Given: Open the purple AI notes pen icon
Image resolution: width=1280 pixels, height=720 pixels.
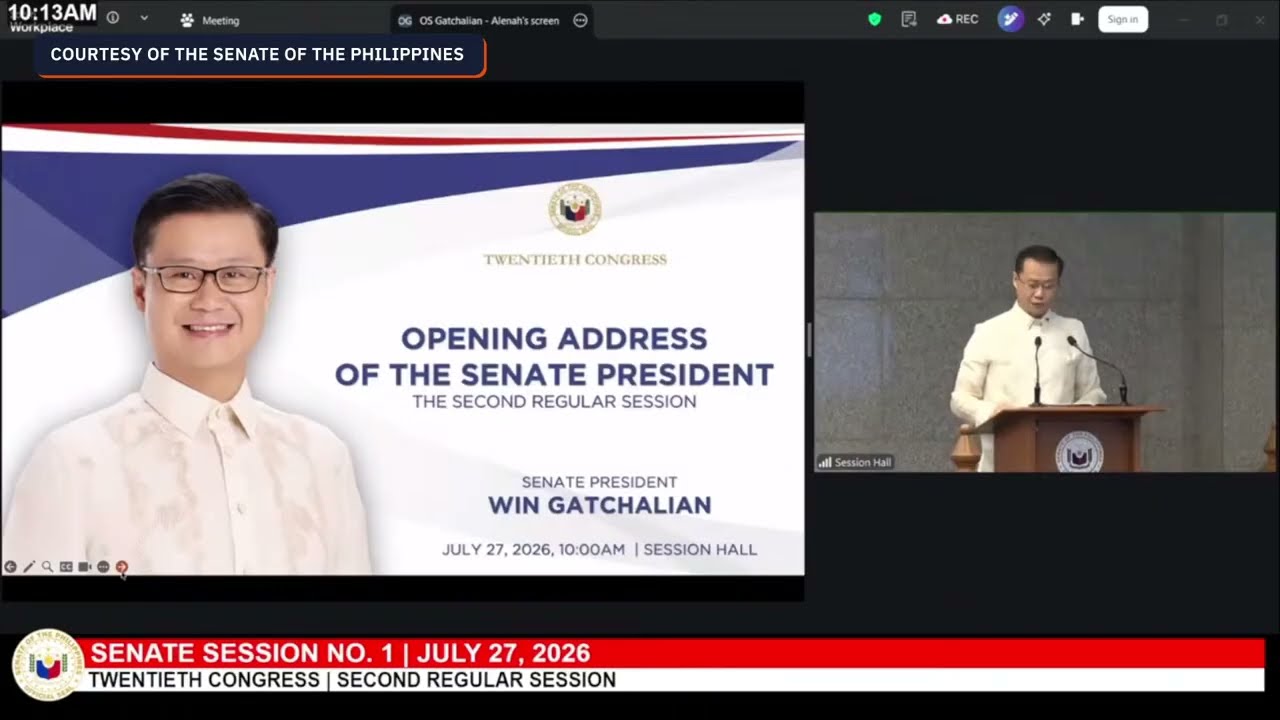Looking at the screenshot, I should 1011,19.
